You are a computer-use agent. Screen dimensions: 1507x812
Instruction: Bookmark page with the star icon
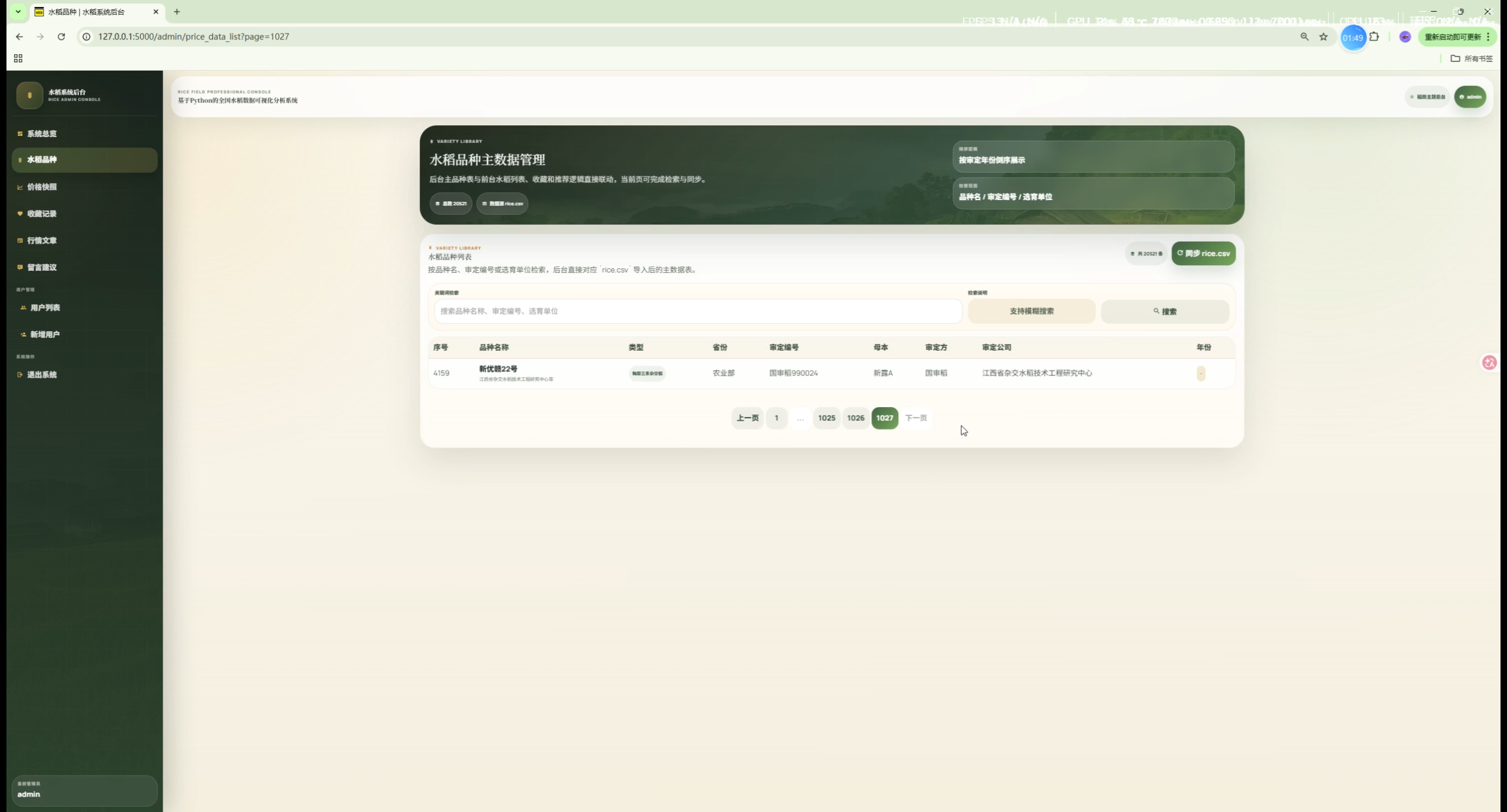1323,36
